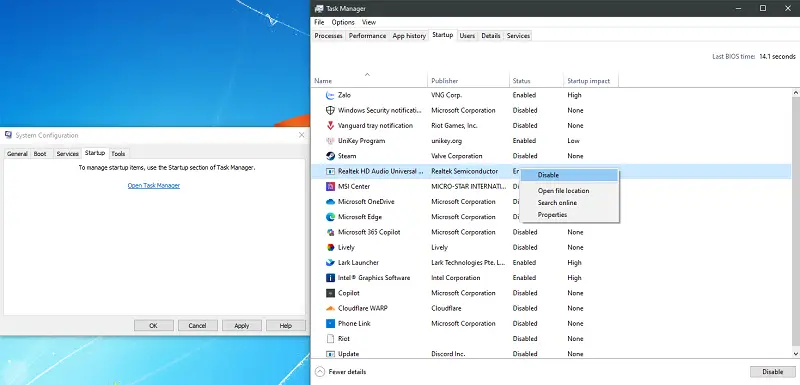Switch to the Users tab
800x385 pixels.
[x=467, y=36]
